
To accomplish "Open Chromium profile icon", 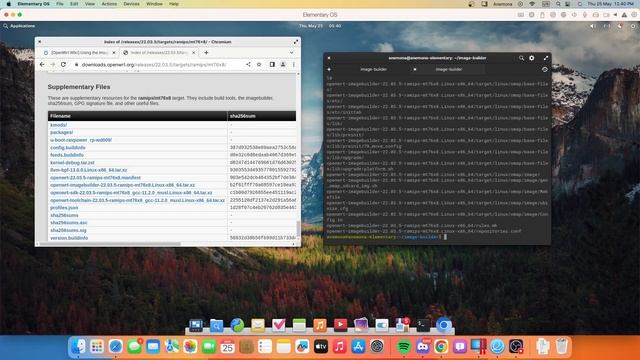I will click(283, 64).
